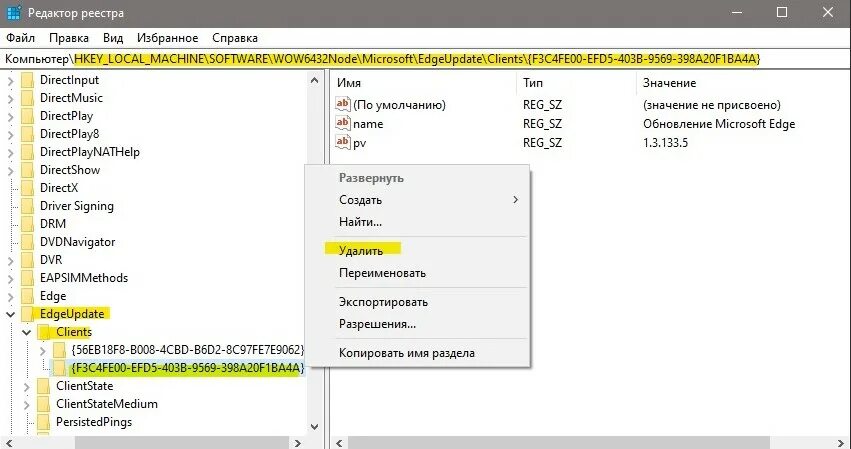Click the string icon for (По умолчанию)
This screenshot has width=851, height=449.
[x=343, y=104]
